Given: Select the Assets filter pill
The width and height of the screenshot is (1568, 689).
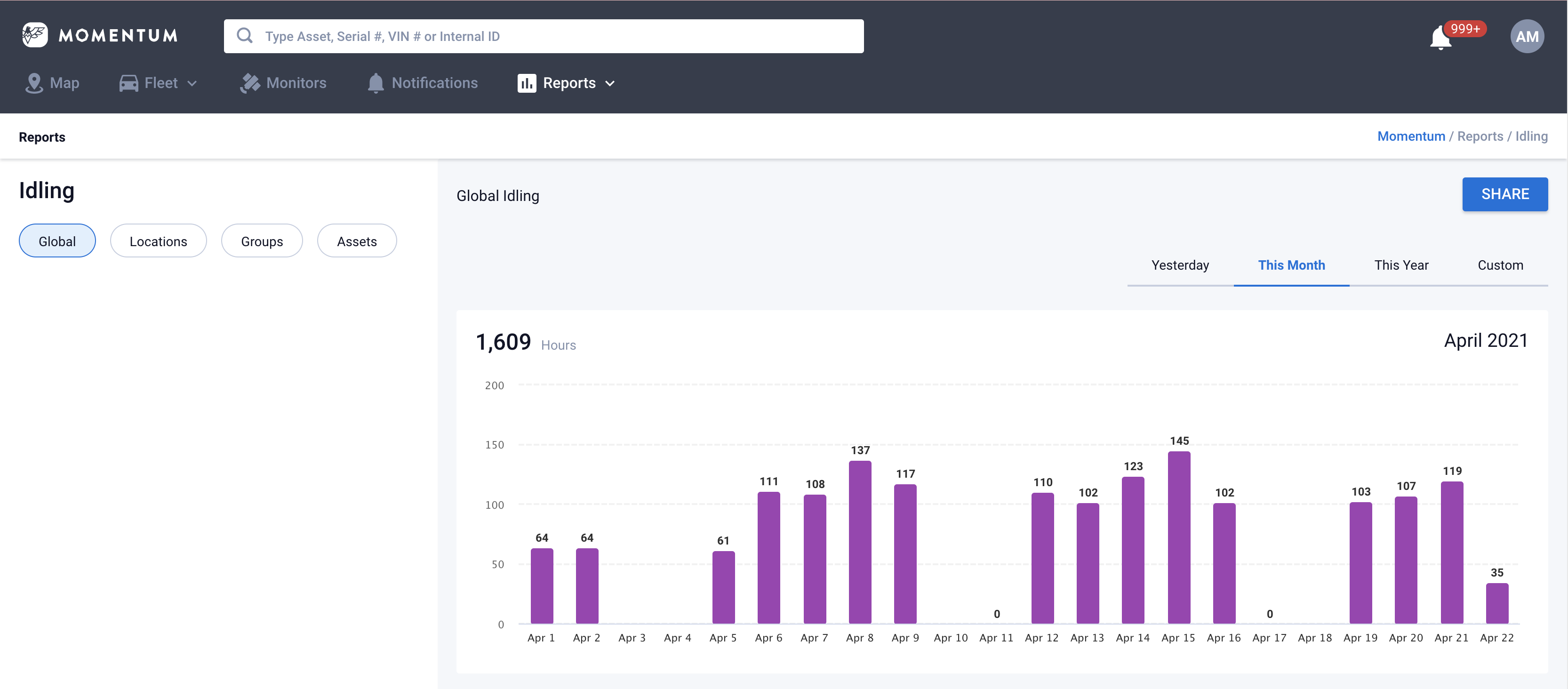Looking at the screenshot, I should pyautogui.click(x=357, y=241).
